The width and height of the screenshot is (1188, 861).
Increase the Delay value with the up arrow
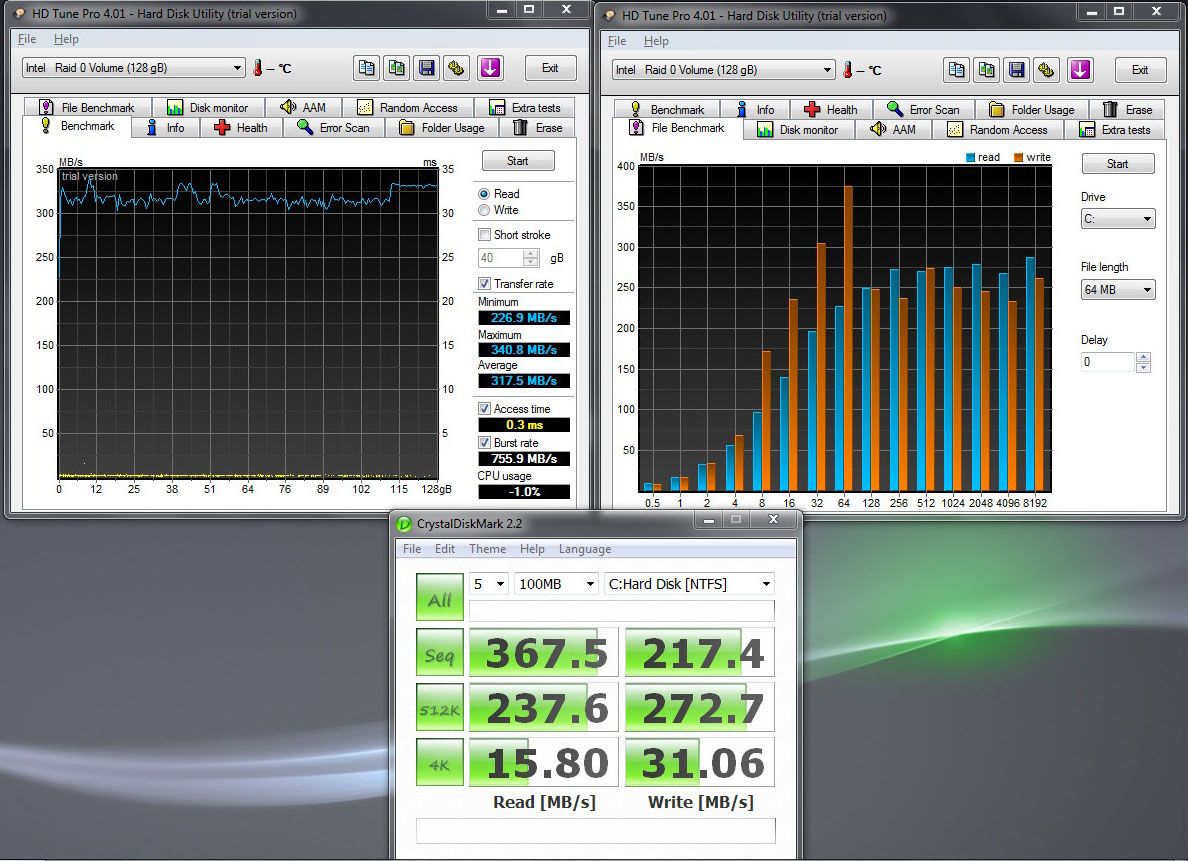[1144, 357]
